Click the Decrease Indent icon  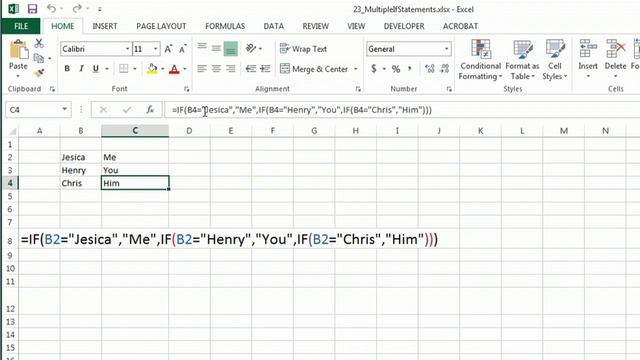point(251,69)
